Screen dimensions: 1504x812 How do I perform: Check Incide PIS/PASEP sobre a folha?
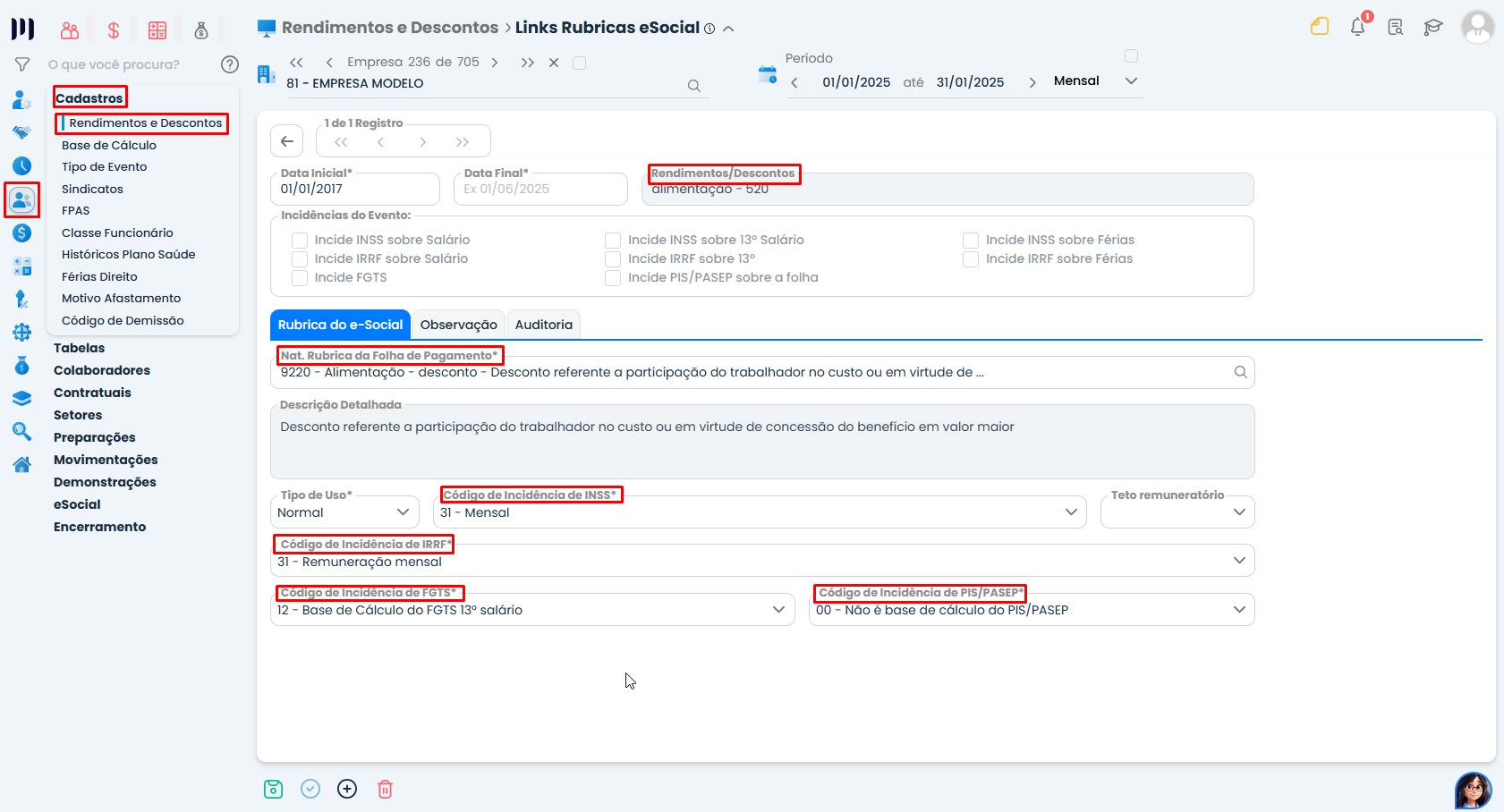(x=613, y=277)
